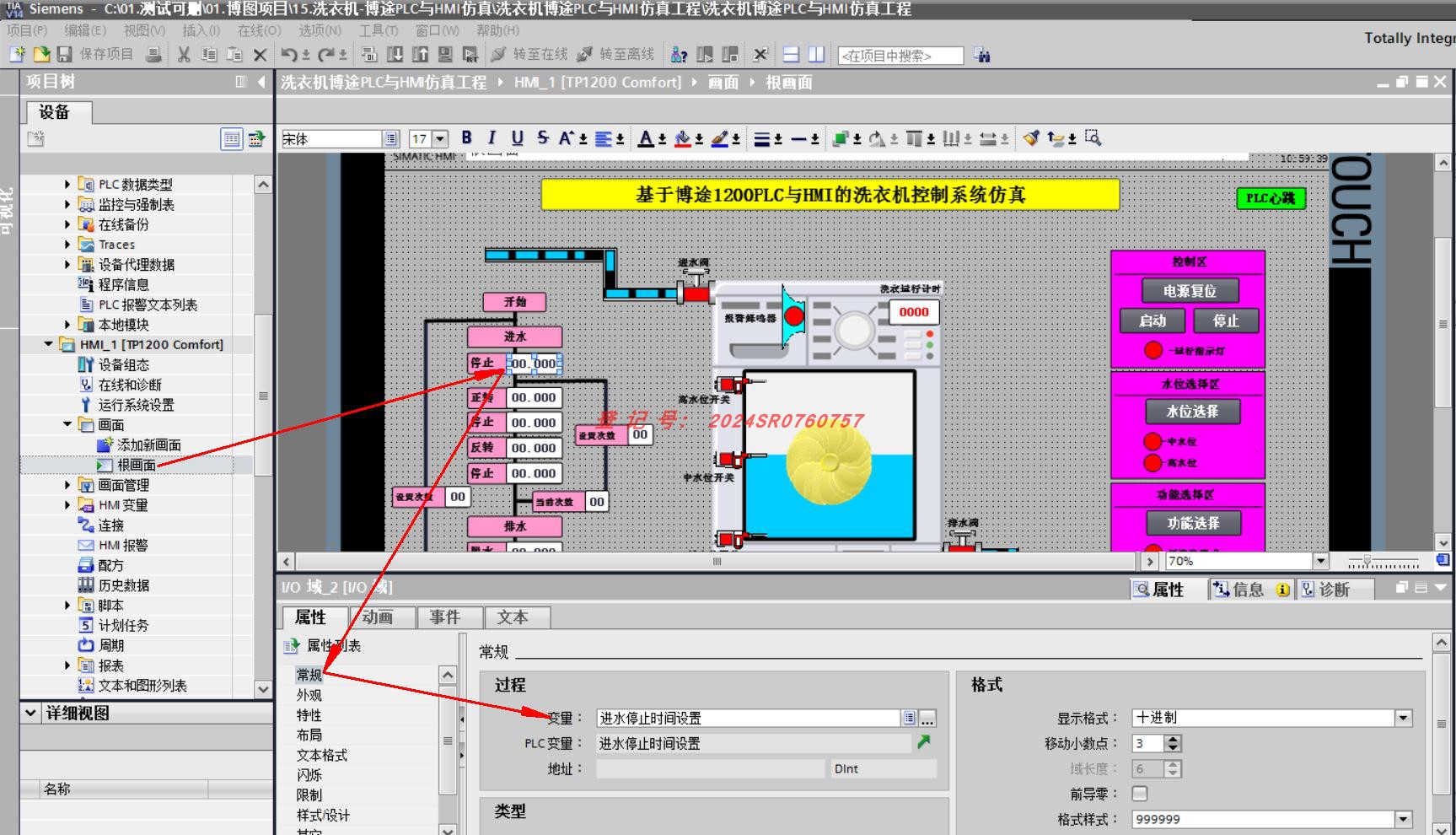Click the Delete X icon
Screen dimensions: 1456x835
point(261,56)
